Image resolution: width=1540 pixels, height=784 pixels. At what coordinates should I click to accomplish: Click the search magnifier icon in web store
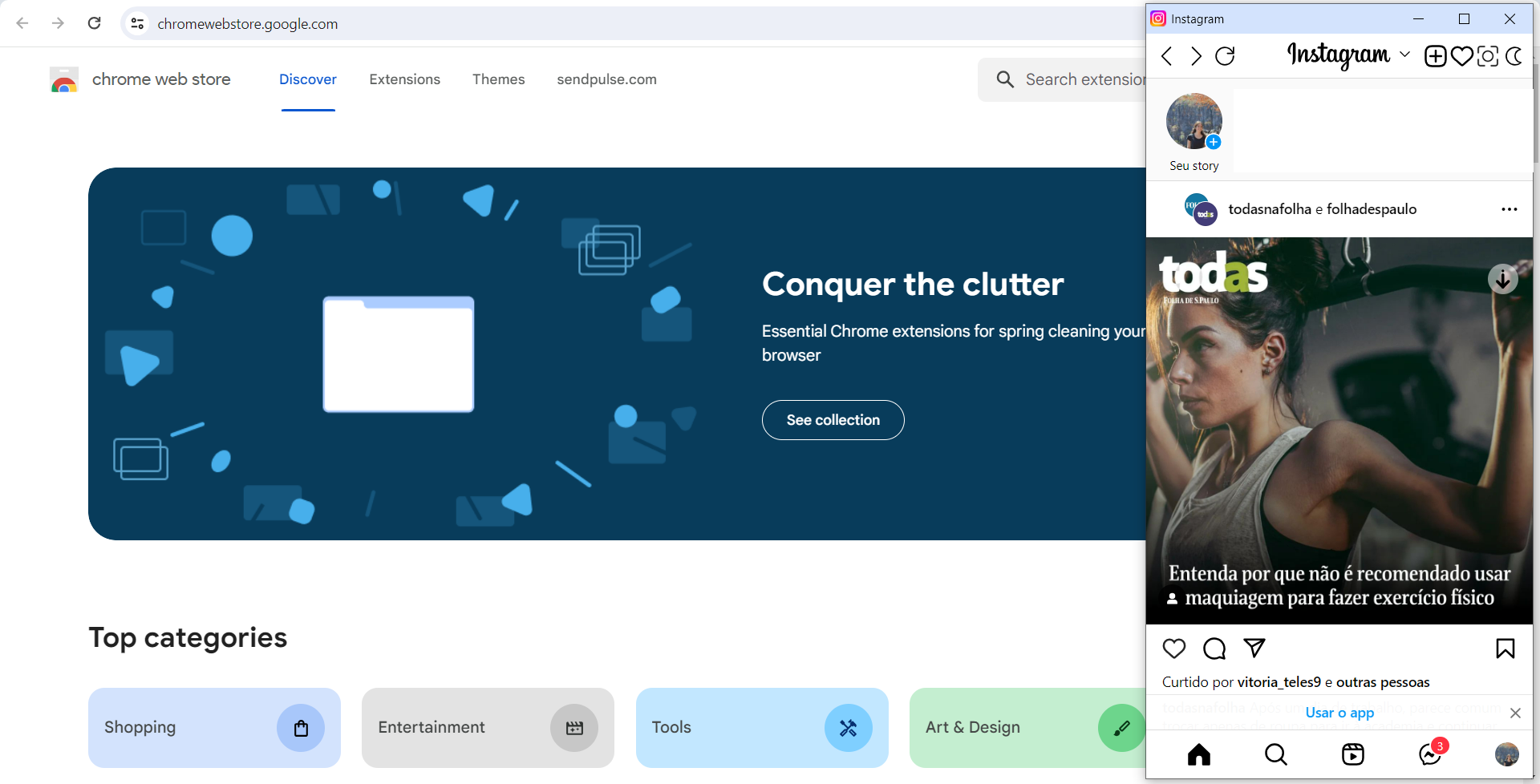tap(1005, 79)
